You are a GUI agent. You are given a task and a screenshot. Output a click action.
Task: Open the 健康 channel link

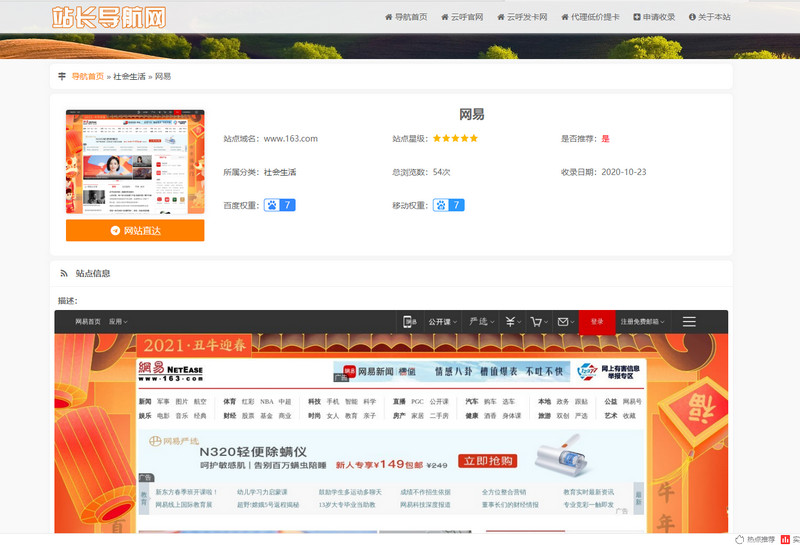471,415
